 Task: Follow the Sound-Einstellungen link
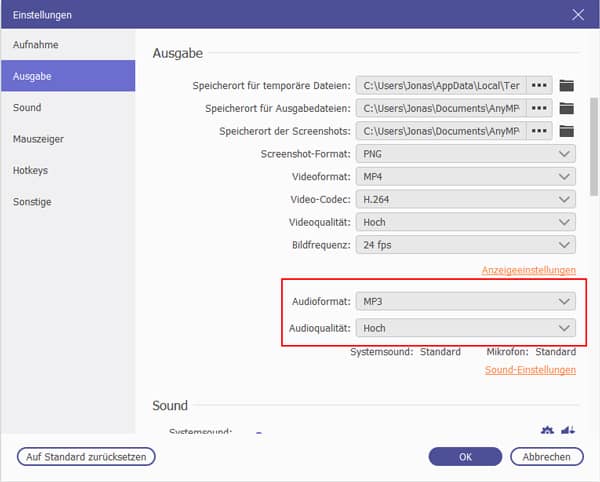[x=530, y=370]
